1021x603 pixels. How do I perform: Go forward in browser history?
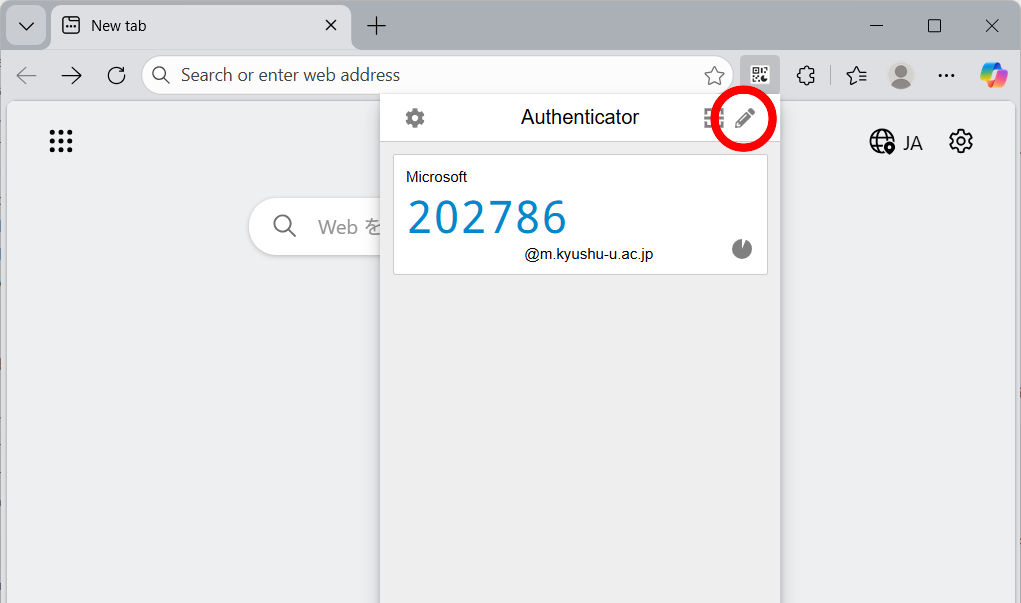pyautogui.click(x=72, y=76)
